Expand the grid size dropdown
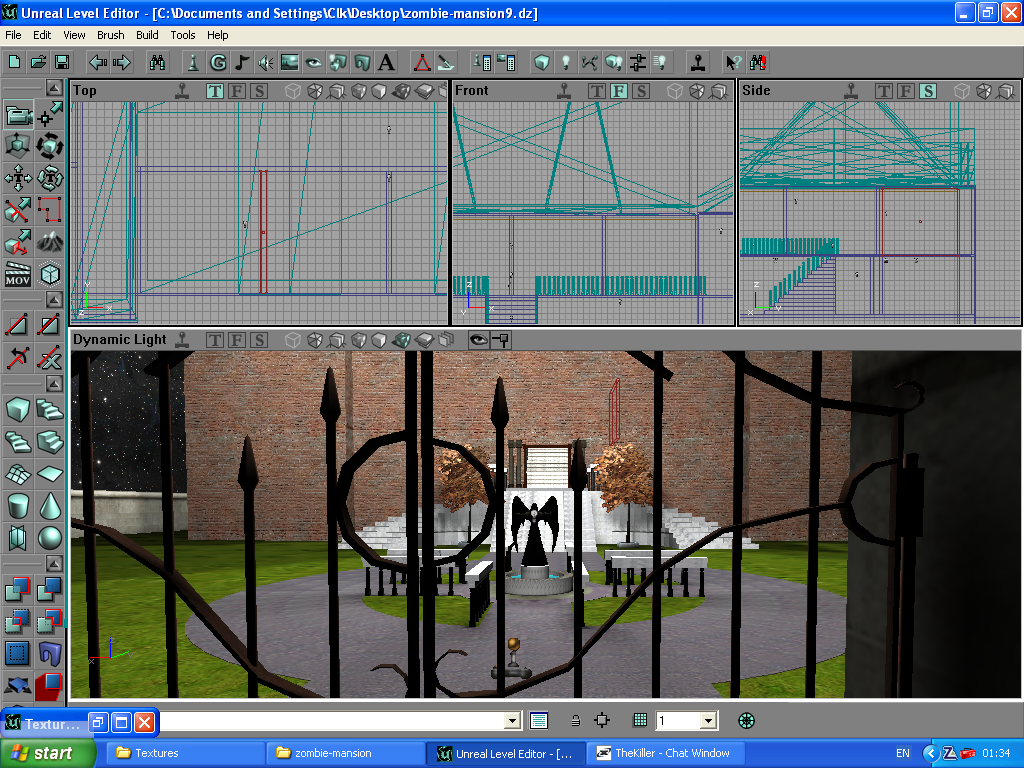1024x768 pixels. (x=708, y=720)
